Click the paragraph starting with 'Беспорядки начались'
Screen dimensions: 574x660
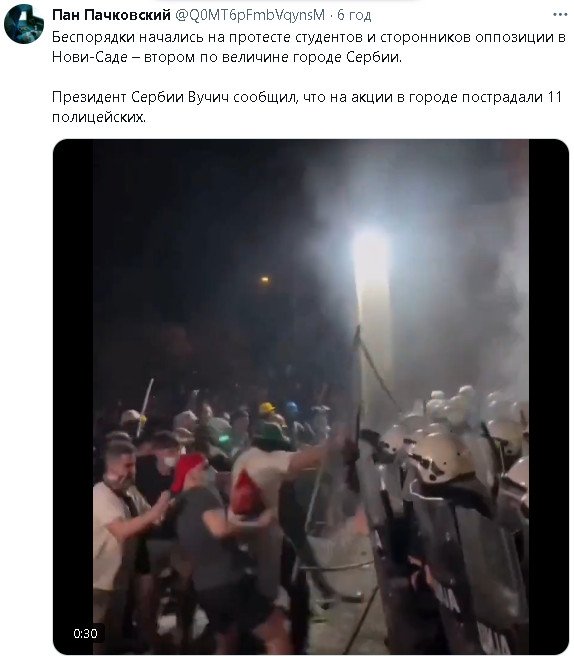(x=309, y=47)
